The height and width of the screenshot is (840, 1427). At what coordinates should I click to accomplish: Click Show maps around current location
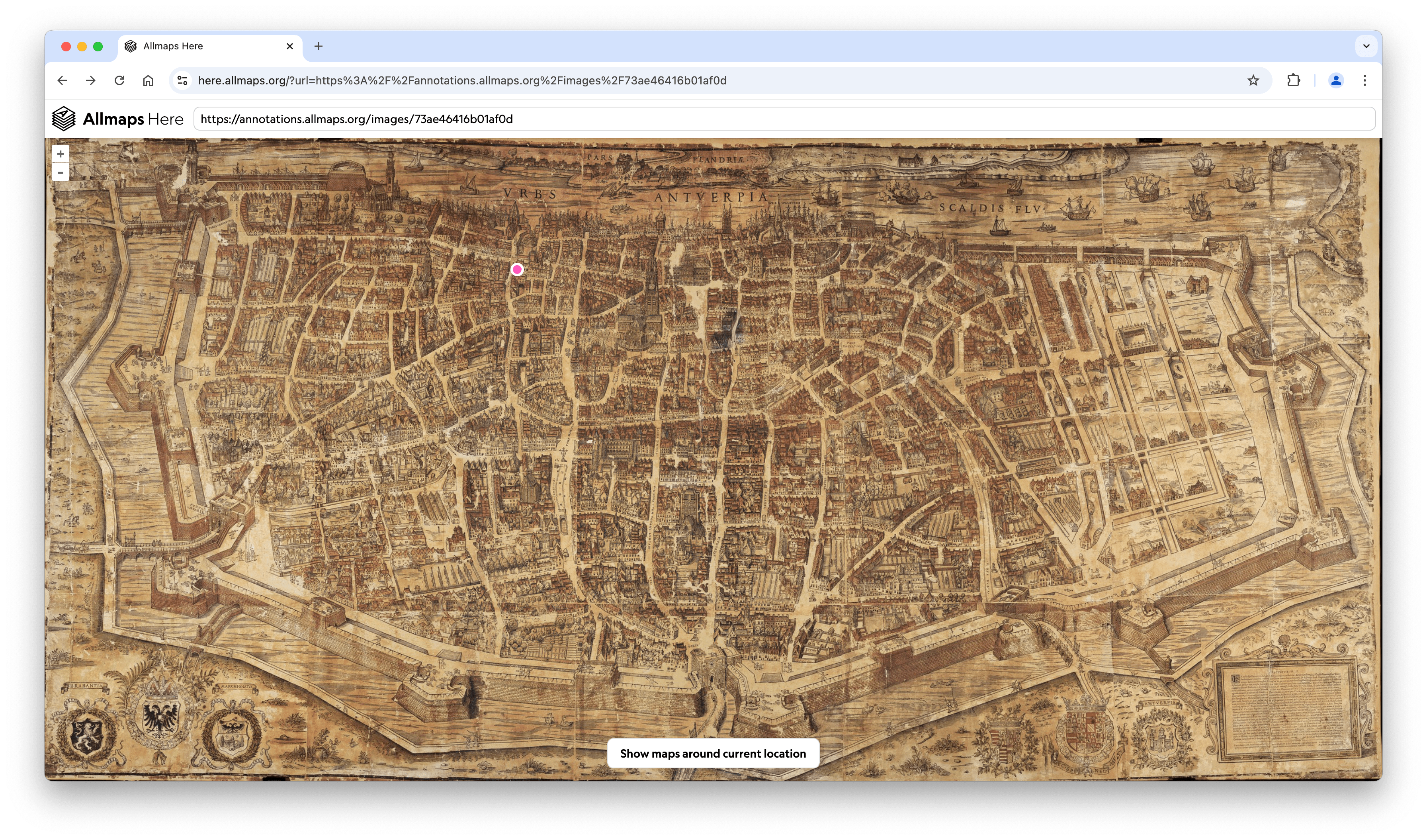(713, 753)
